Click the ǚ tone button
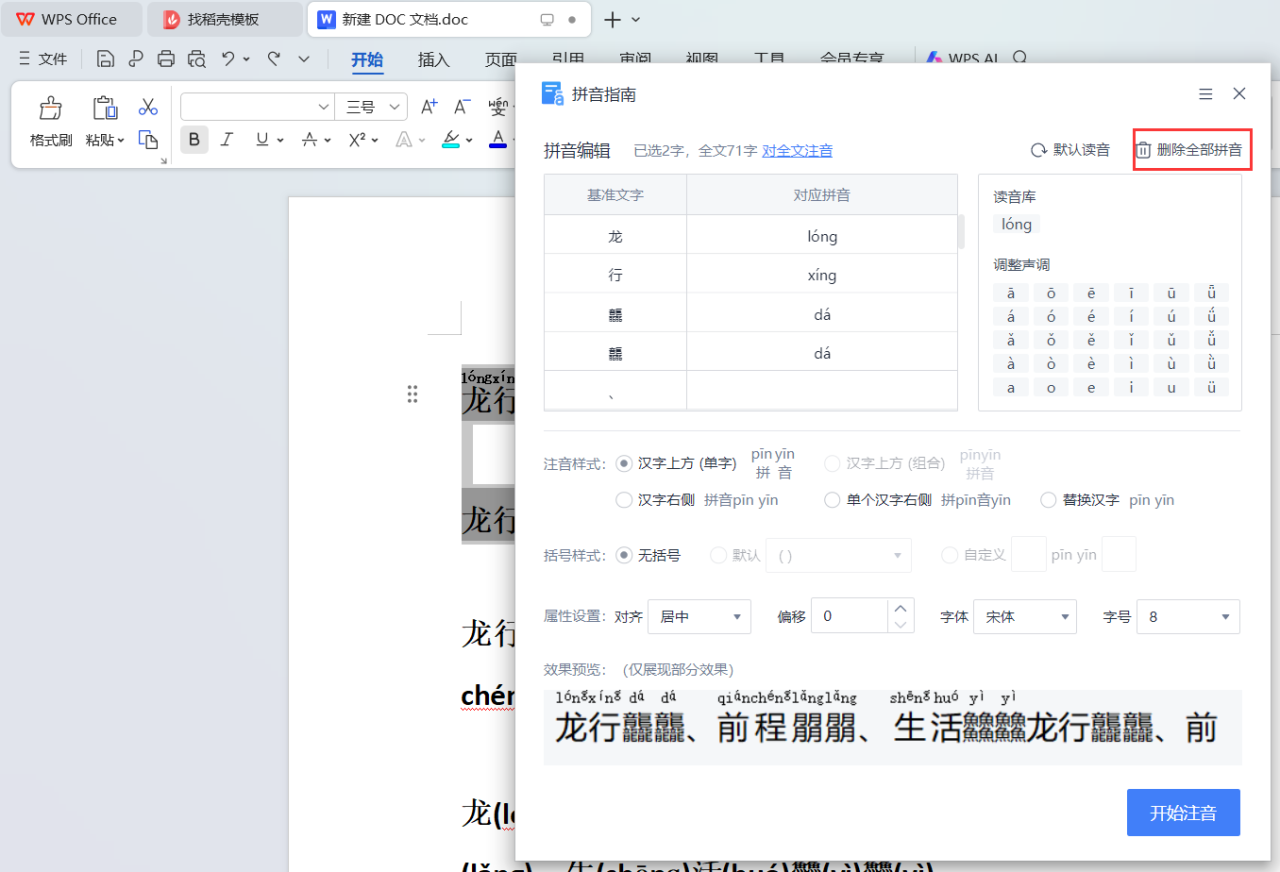This screenshot has width=1280, height=872. coord(1211,340)
